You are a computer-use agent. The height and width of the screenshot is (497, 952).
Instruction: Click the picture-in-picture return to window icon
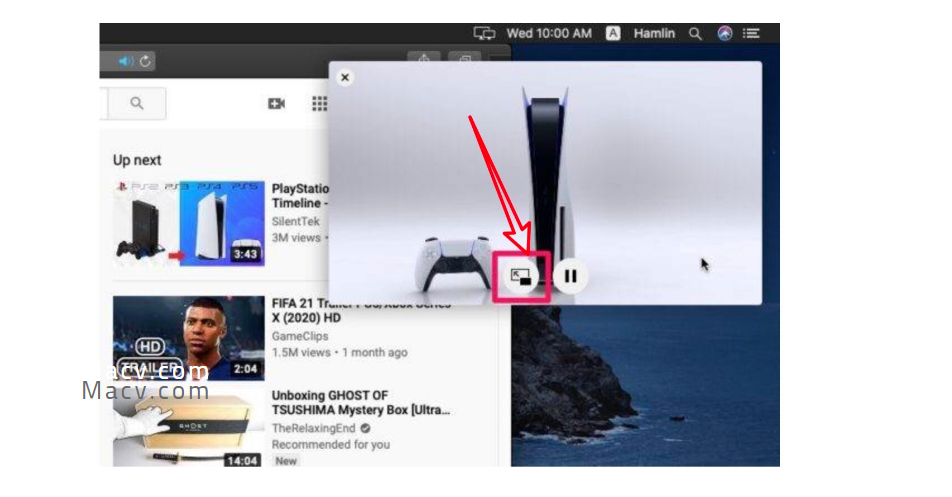coord(521,277)
